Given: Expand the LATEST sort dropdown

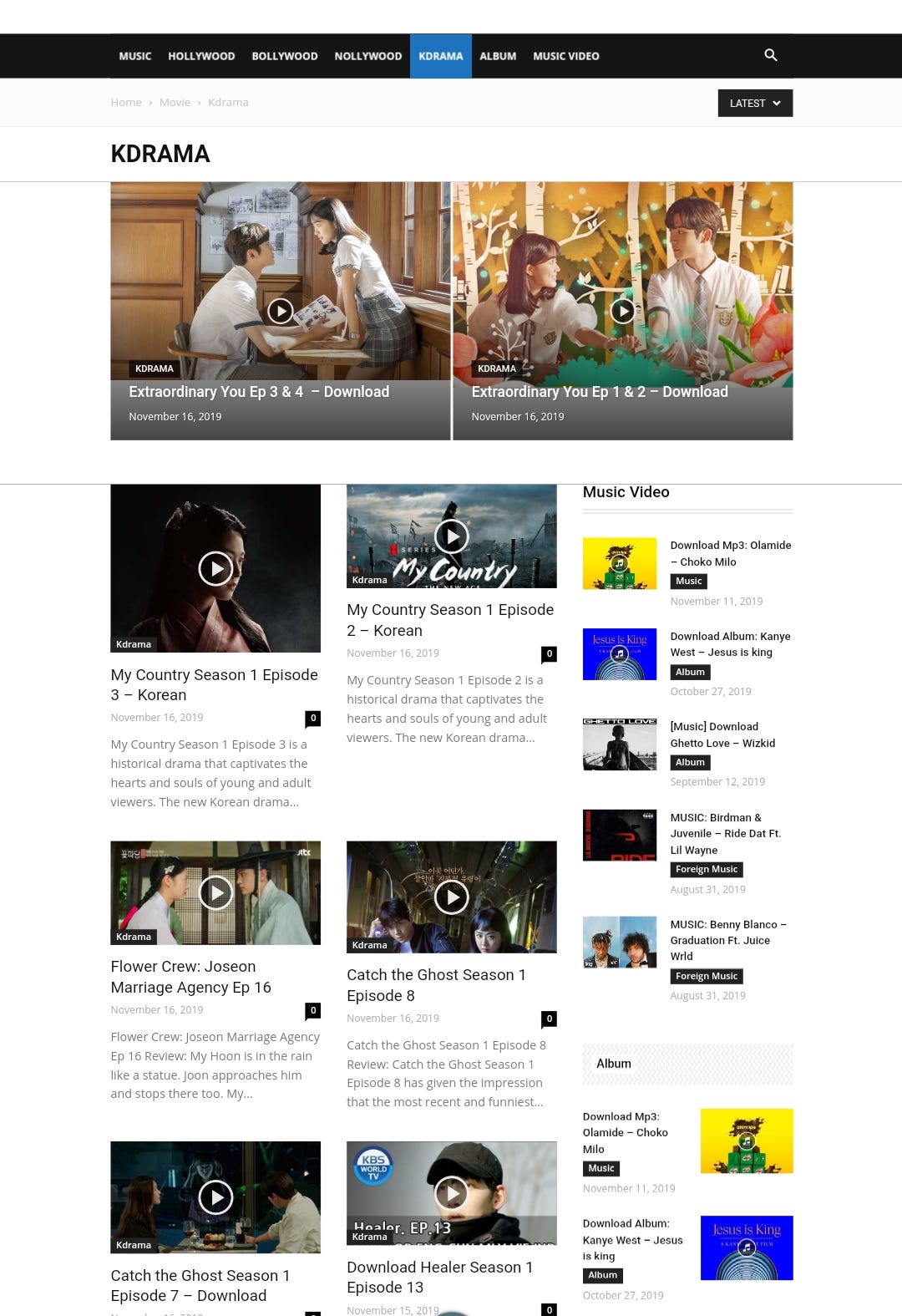Looking at the screenshot, I should click(x=755, y=103).
